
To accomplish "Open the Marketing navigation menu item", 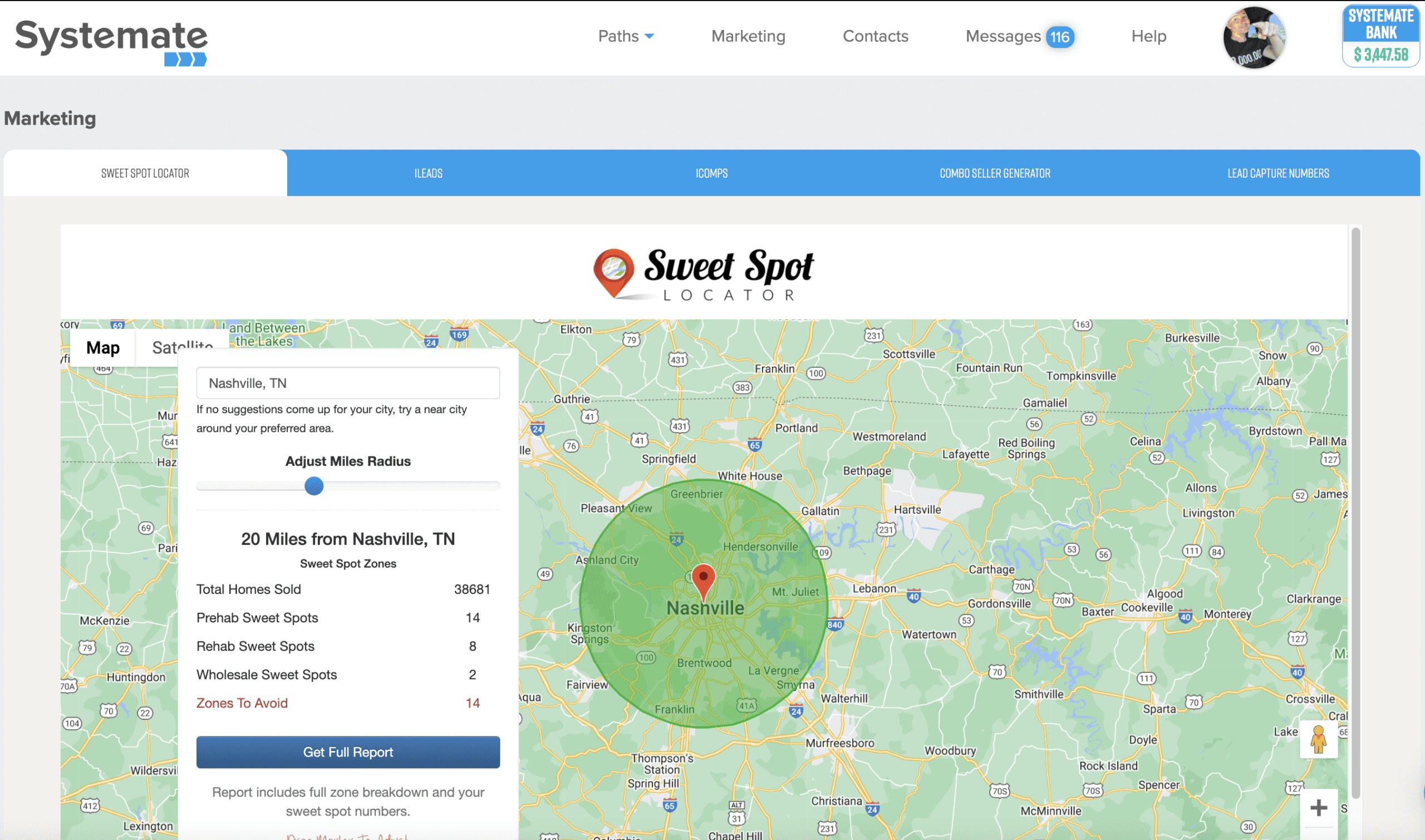I will (x=747, y=36).
